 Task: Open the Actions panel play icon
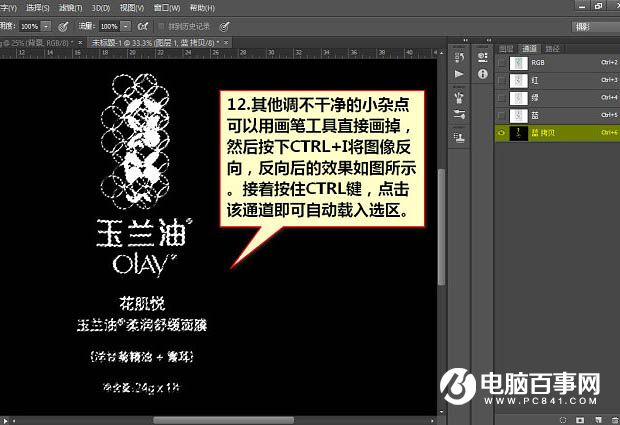[x=459, y=74]
